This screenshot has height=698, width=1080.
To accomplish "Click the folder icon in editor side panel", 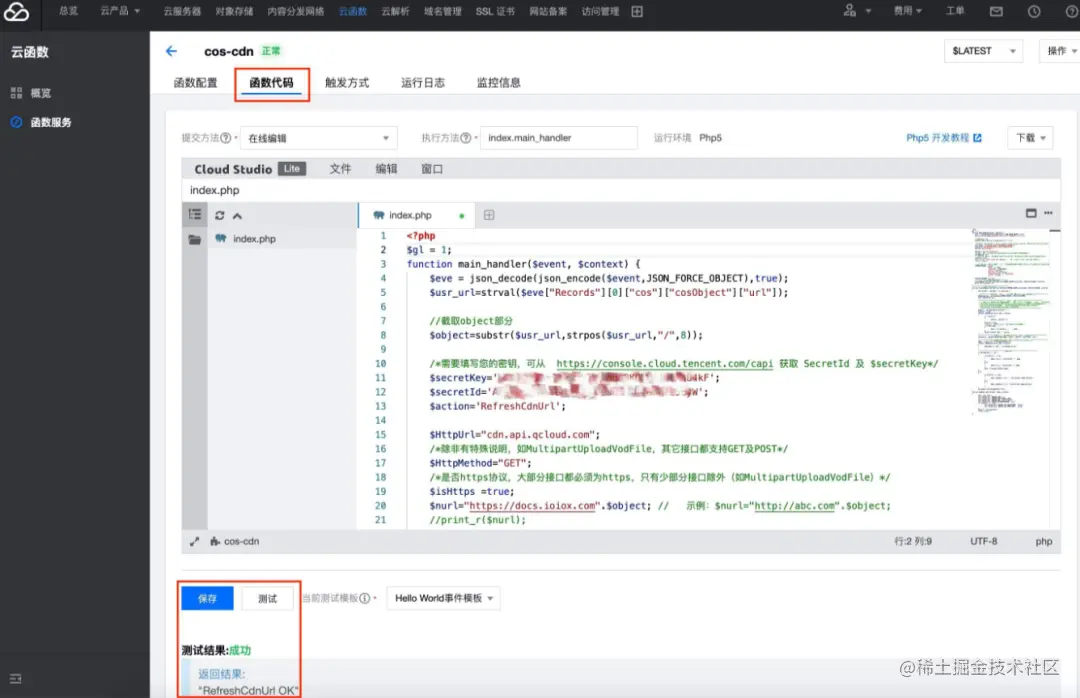I will [195, 240].
